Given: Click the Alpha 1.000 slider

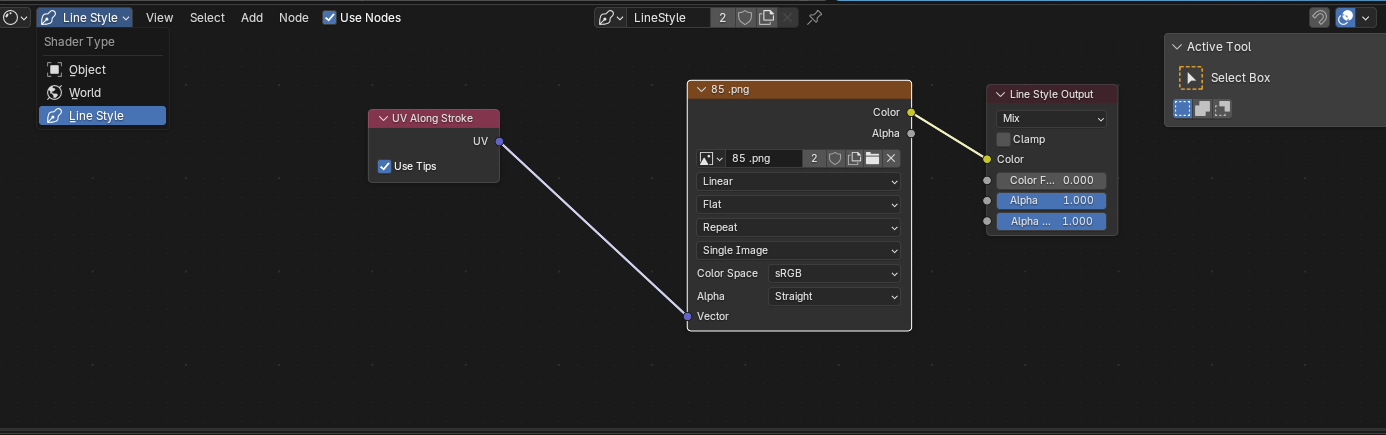Looking at the screenshot, I should 1052,201.
